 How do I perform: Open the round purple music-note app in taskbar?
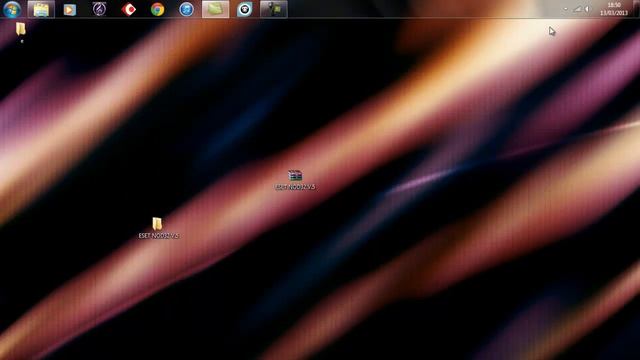(99, 9)
